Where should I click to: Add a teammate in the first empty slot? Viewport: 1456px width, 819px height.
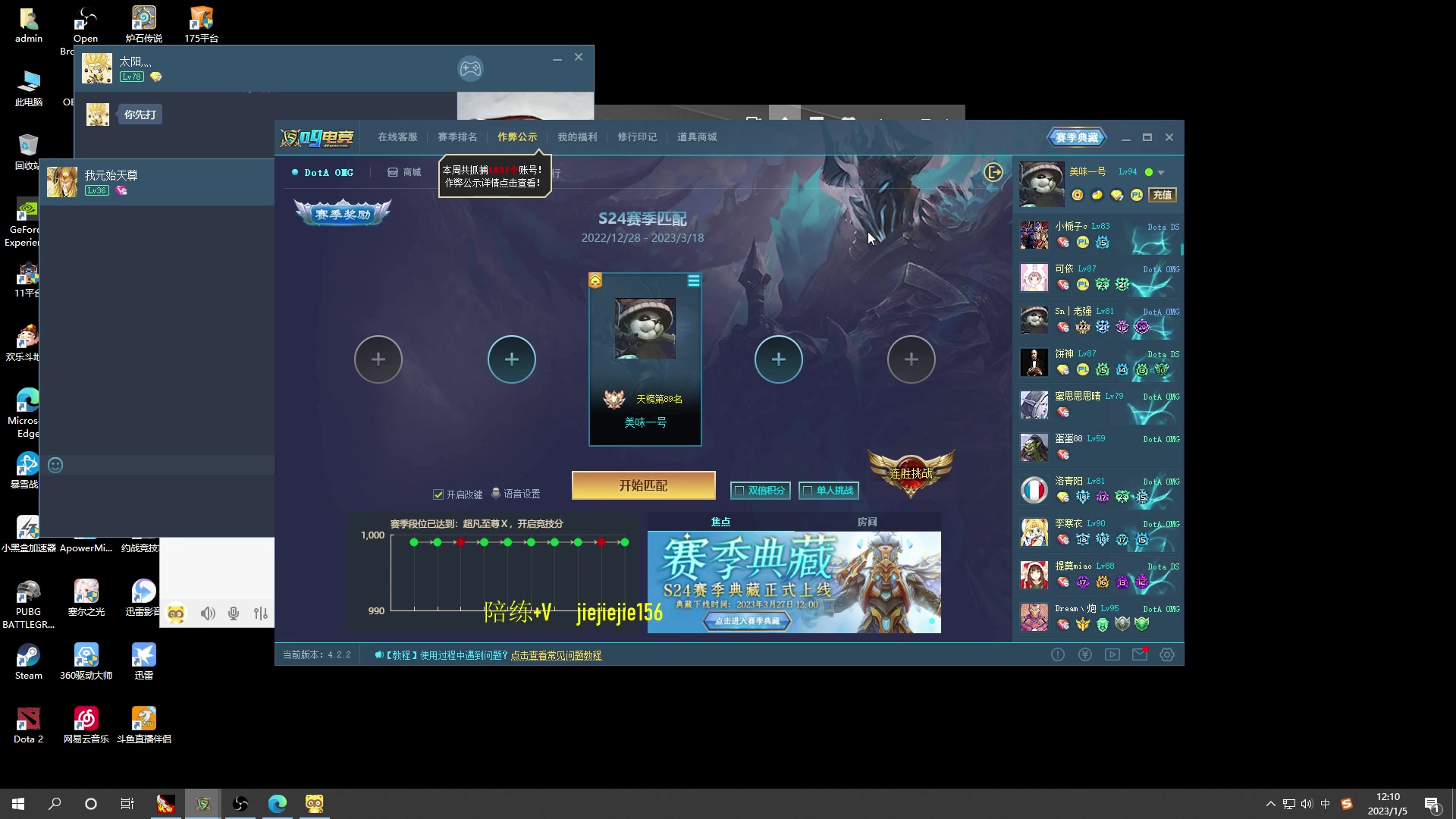pos(378,359)
